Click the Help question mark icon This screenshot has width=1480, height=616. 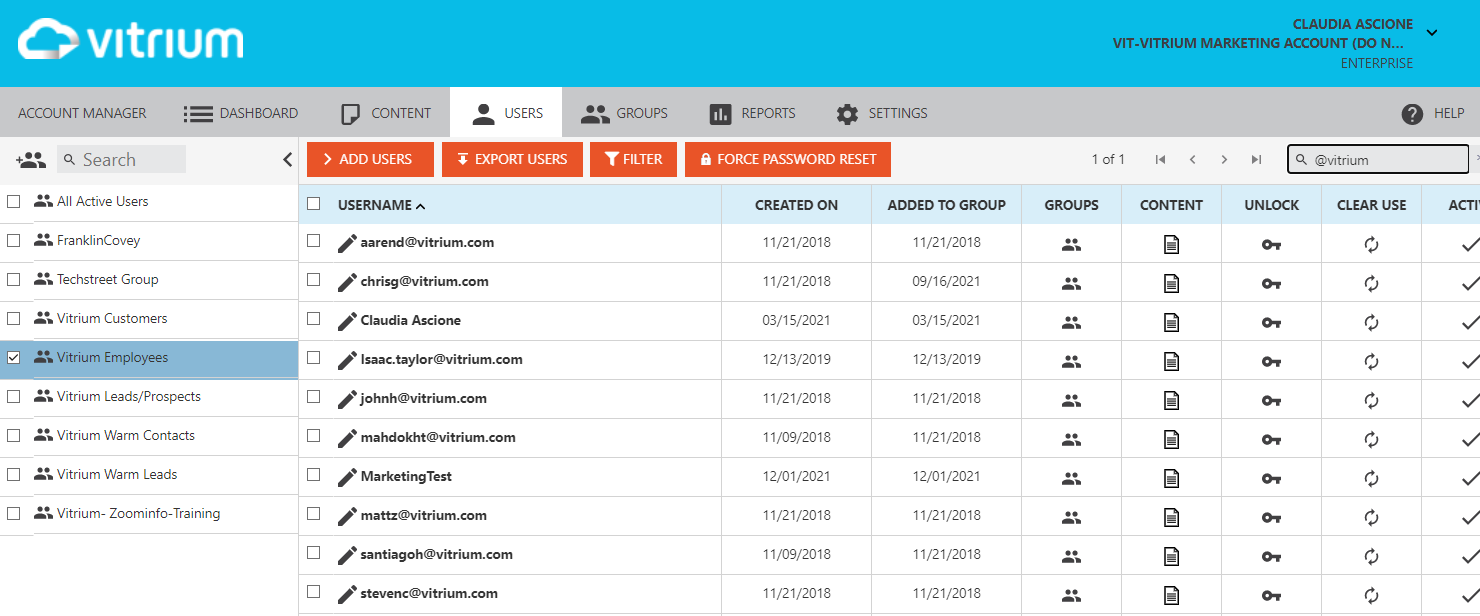pos(1412,114)
